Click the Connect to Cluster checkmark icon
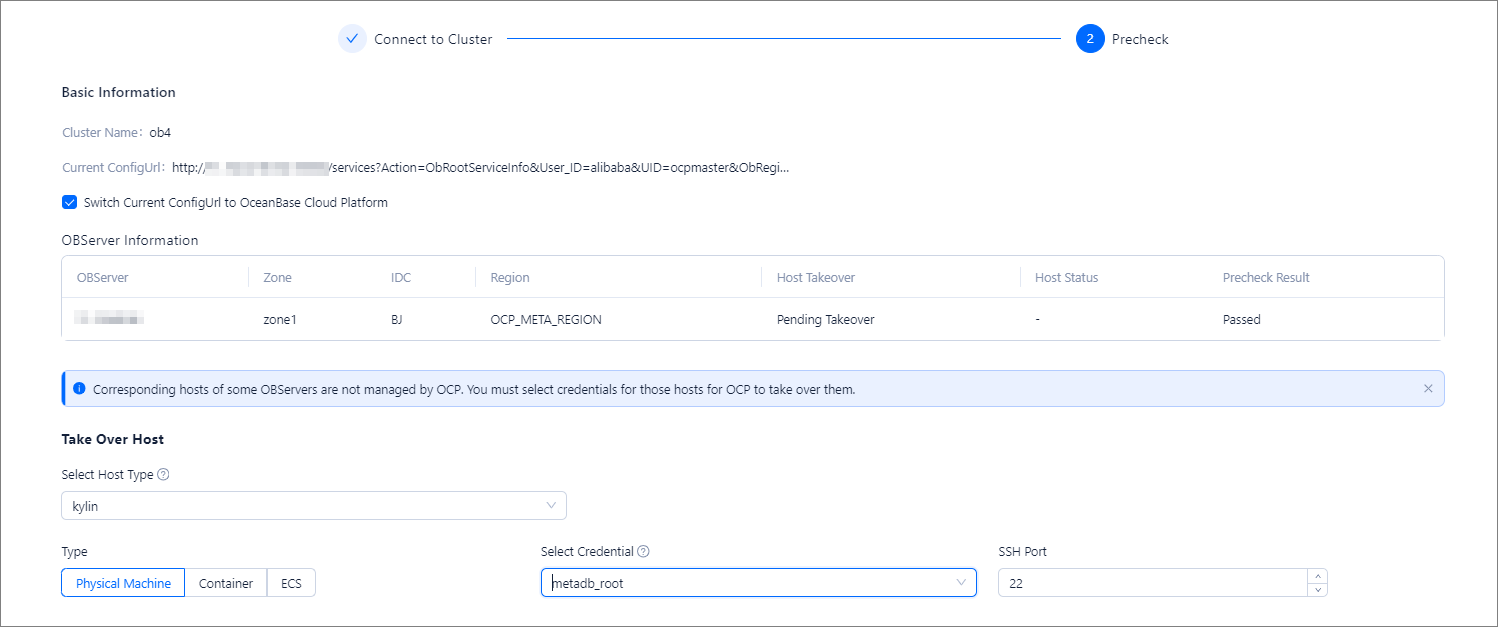Viewport: 1498px width, 627px height. [x=352, y=39]
